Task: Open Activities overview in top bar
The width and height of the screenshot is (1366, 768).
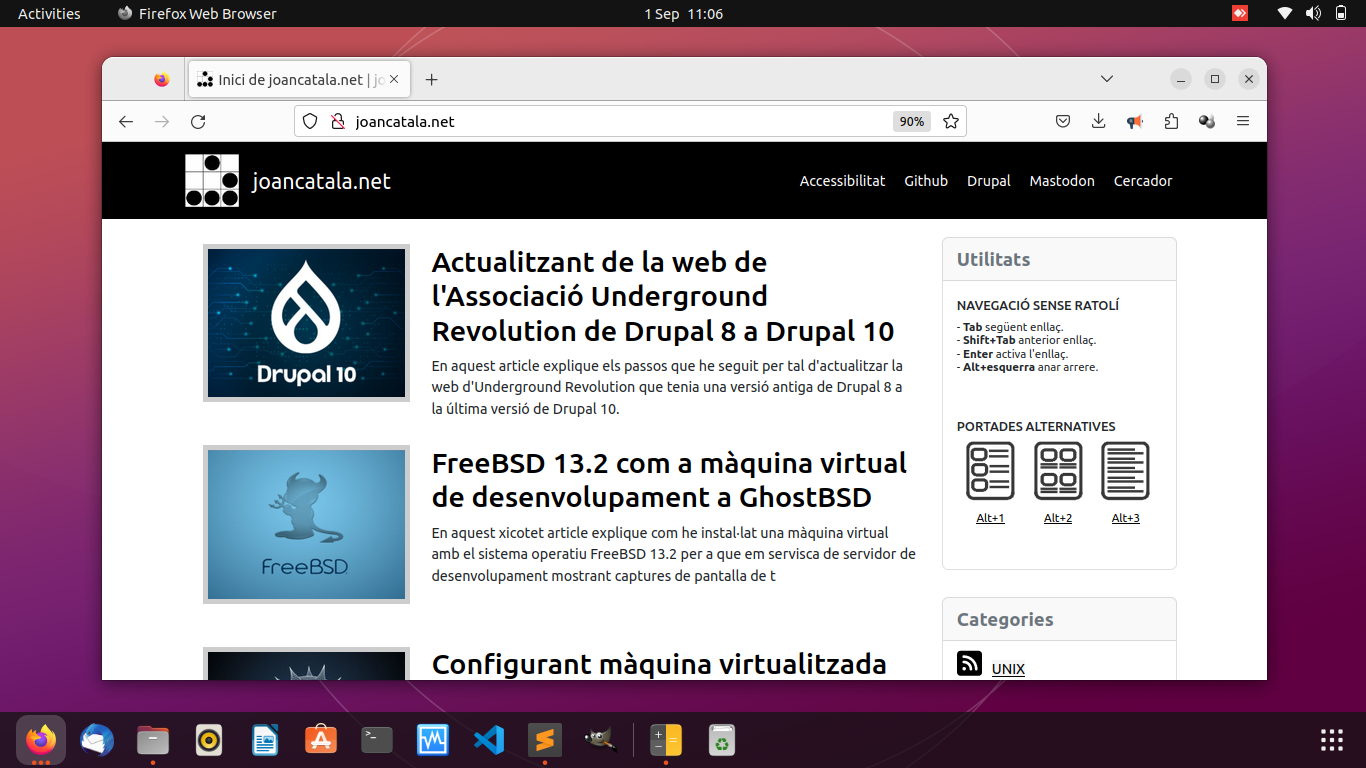Action: pos(49,13)
